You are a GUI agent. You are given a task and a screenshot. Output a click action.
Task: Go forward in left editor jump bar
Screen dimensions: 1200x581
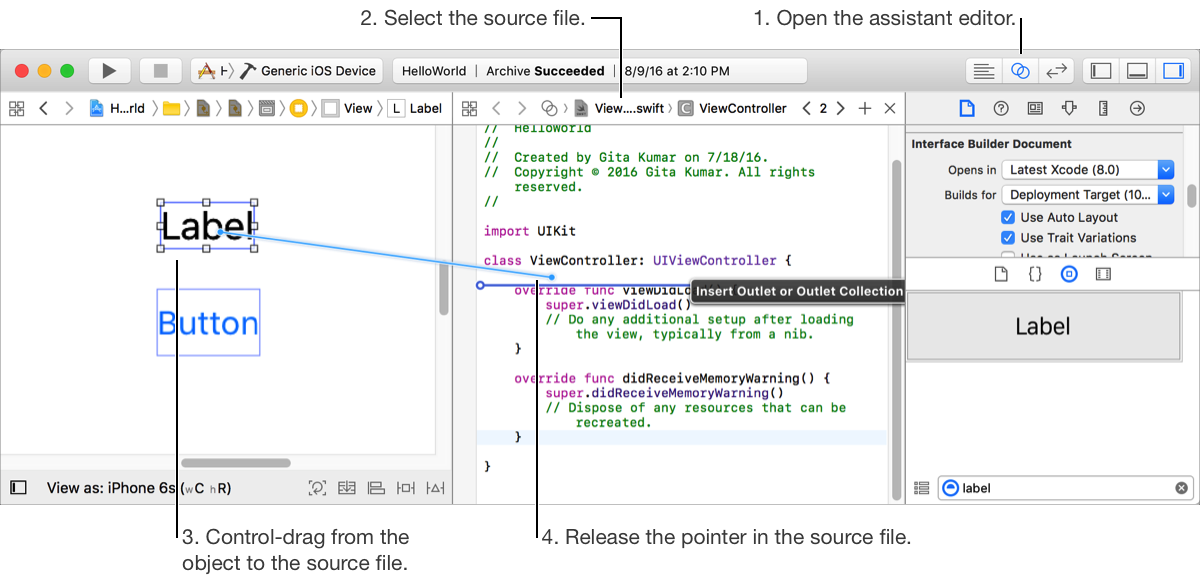68,108
